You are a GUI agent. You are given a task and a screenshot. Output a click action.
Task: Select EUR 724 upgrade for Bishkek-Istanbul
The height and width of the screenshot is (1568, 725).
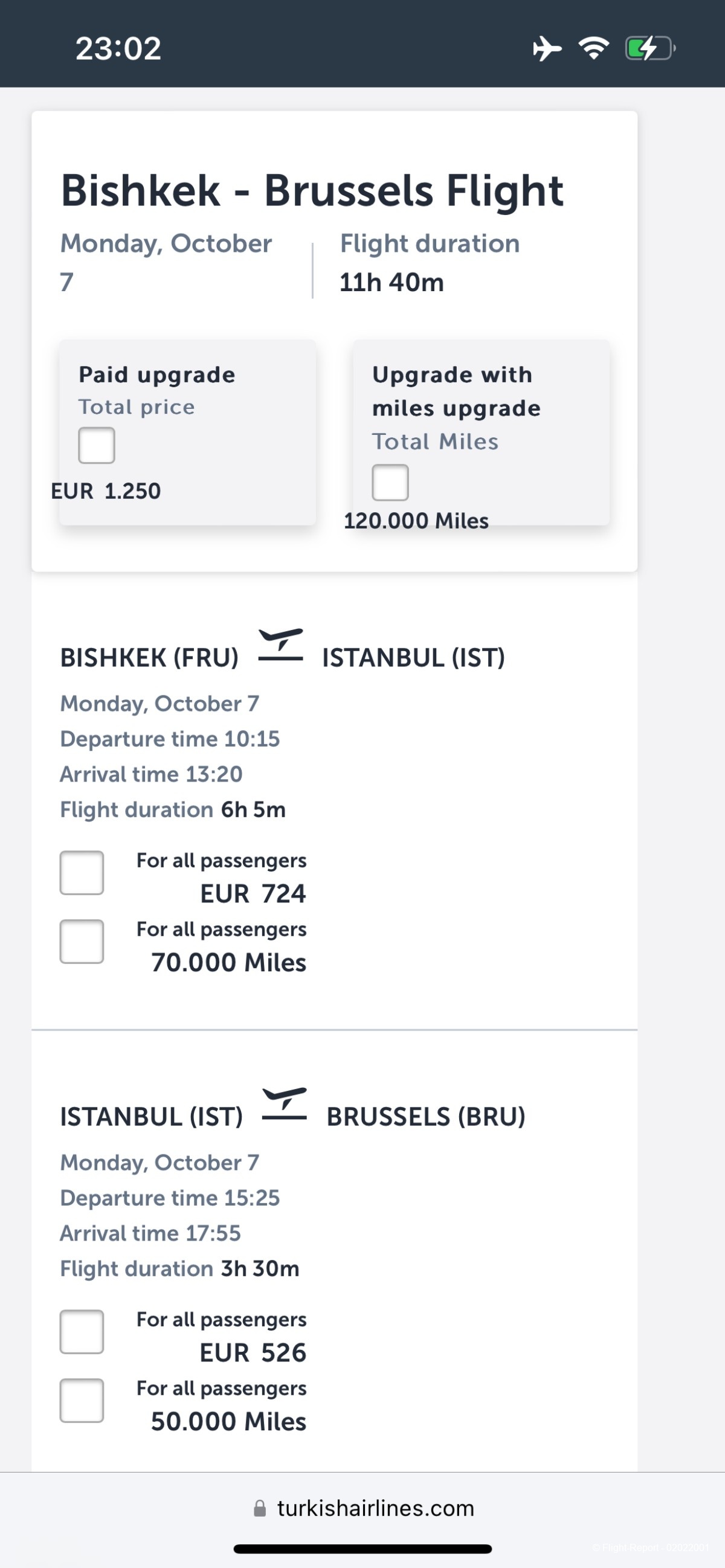(x=82, y=873)
